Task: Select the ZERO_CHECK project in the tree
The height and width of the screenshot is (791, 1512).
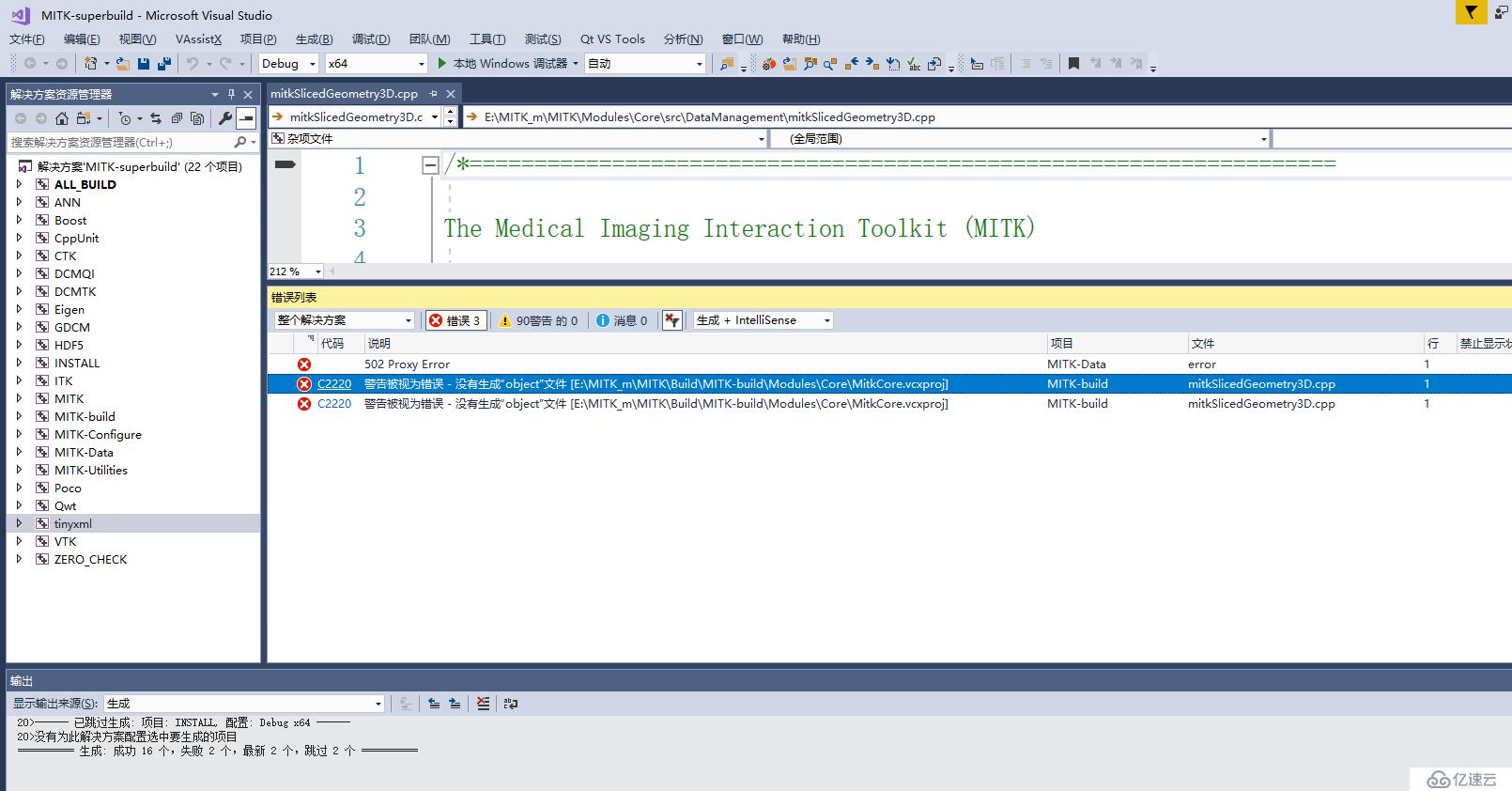Action: coord(90,559)
